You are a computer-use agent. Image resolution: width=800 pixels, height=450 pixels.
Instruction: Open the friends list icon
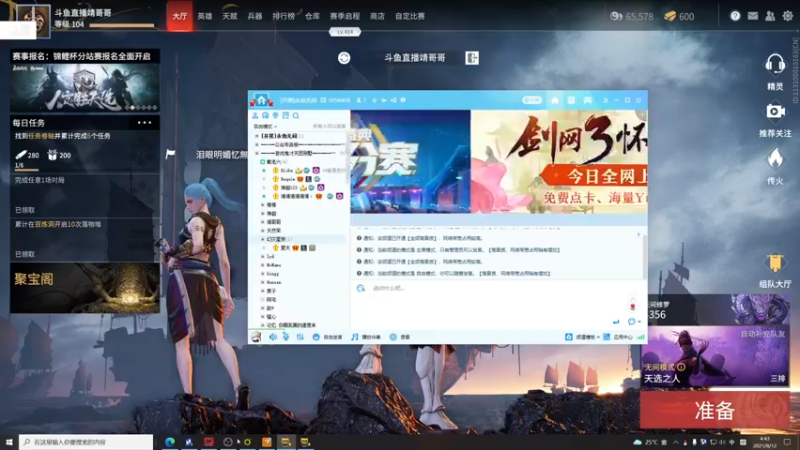coord(770,16)
